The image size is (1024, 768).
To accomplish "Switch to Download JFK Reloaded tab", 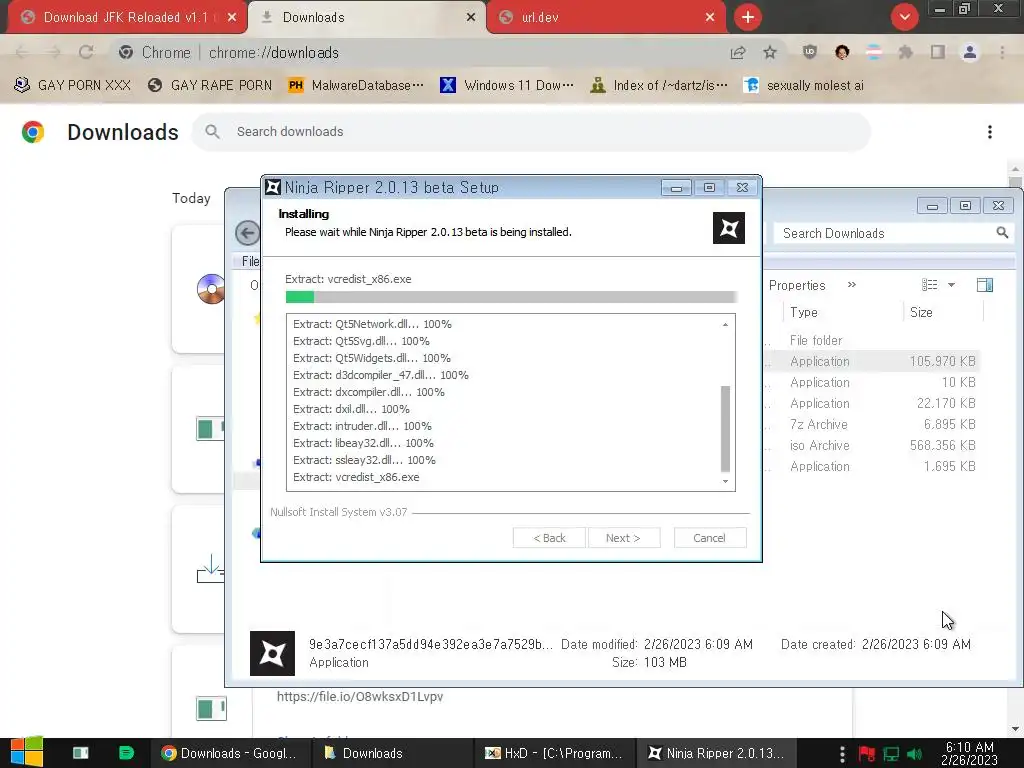I will pos(127,17).
